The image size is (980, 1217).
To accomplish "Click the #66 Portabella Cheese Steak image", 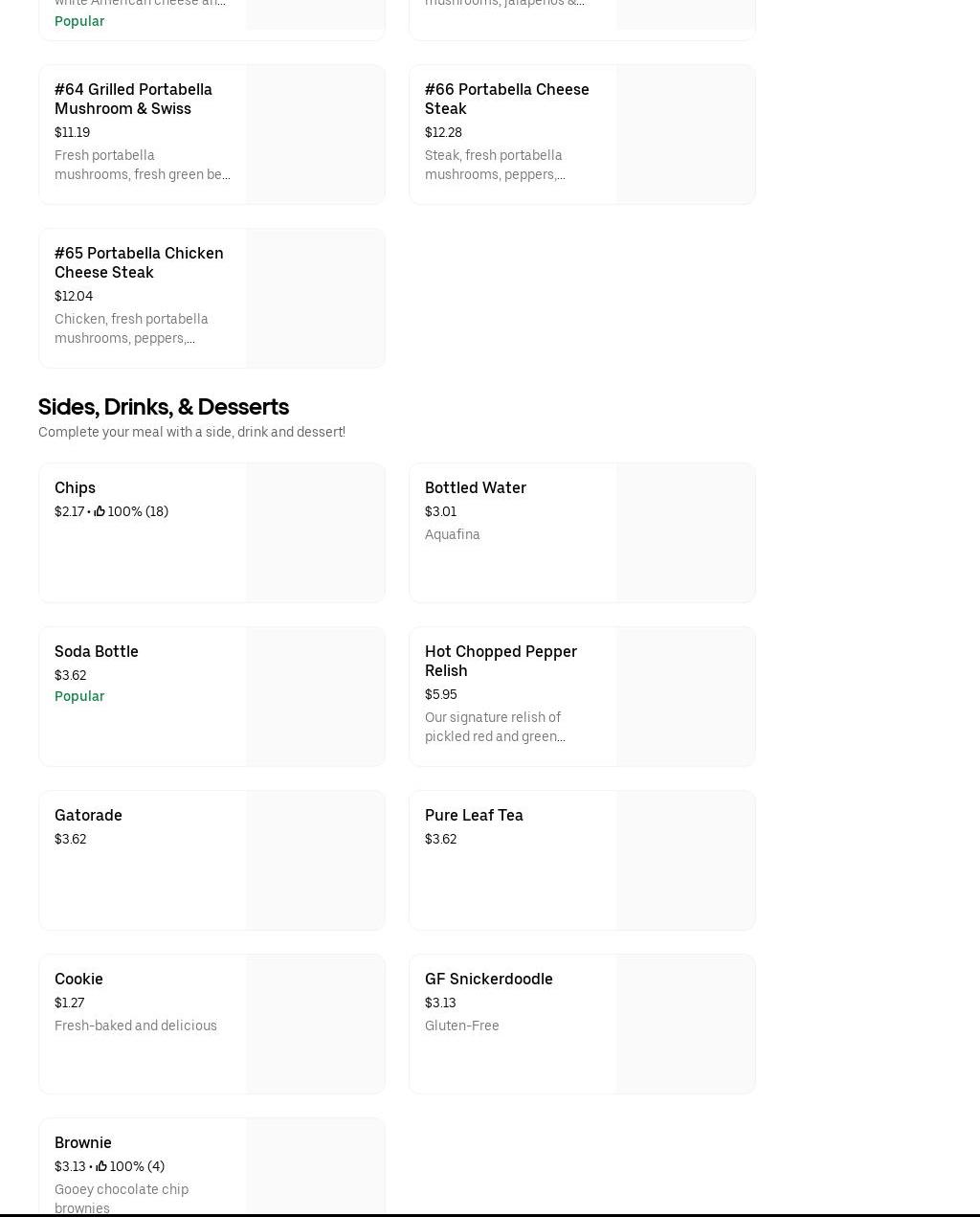I will 685,134.
